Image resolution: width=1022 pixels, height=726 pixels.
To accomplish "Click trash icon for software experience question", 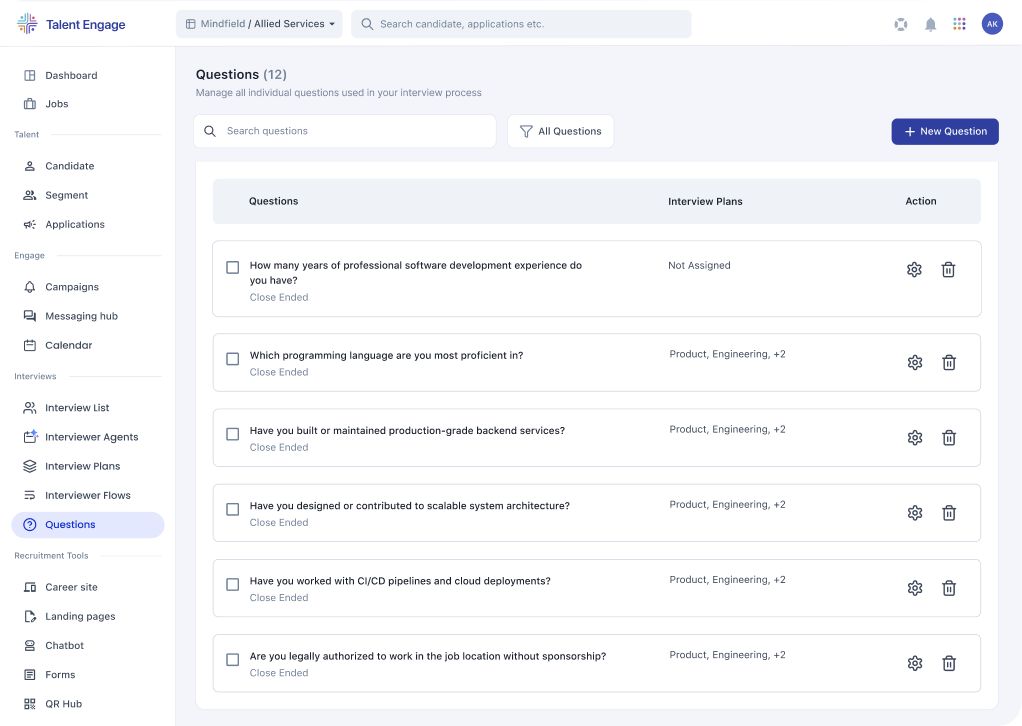I will click(x=948, y=269).
